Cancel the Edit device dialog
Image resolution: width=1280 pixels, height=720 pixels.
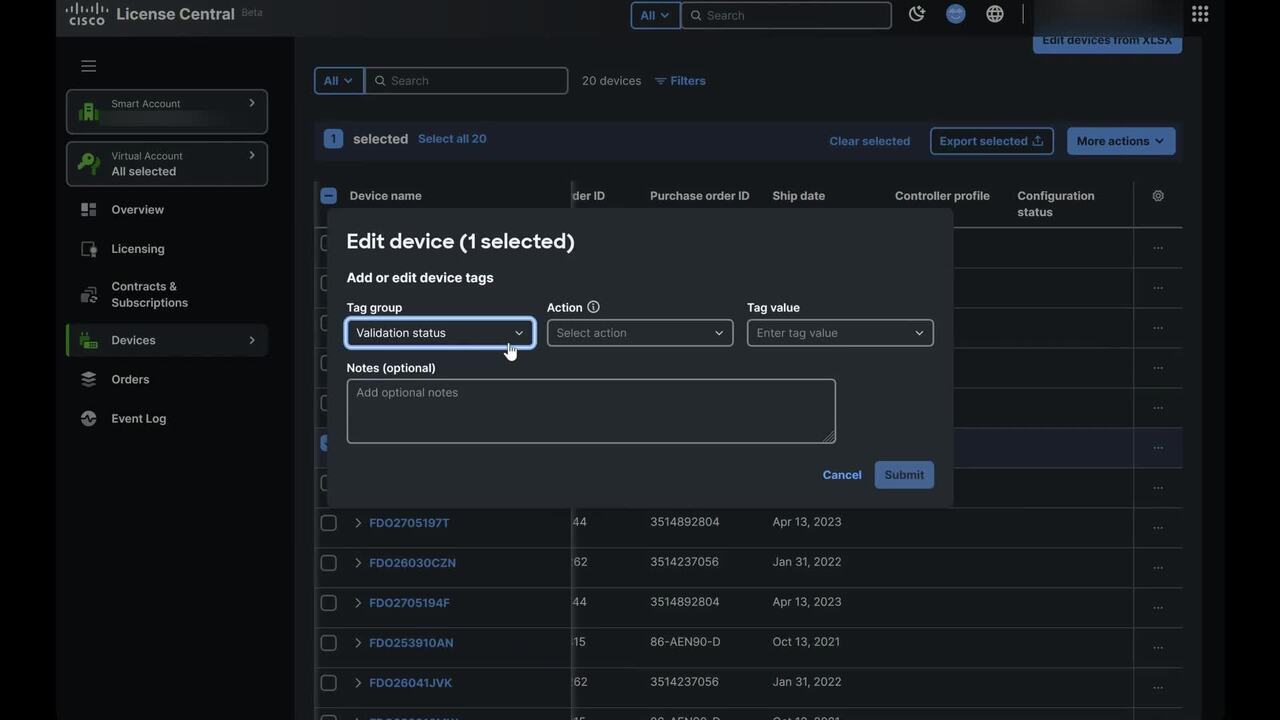coord(842,475)
